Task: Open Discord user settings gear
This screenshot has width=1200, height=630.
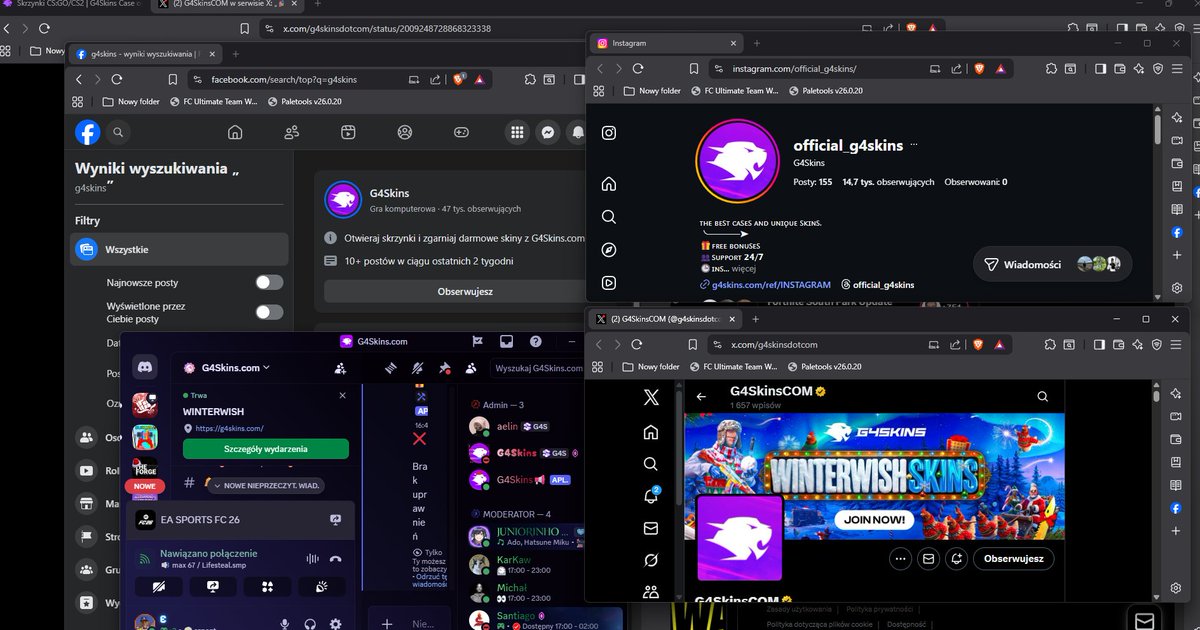Action: [x=336, y=624]
